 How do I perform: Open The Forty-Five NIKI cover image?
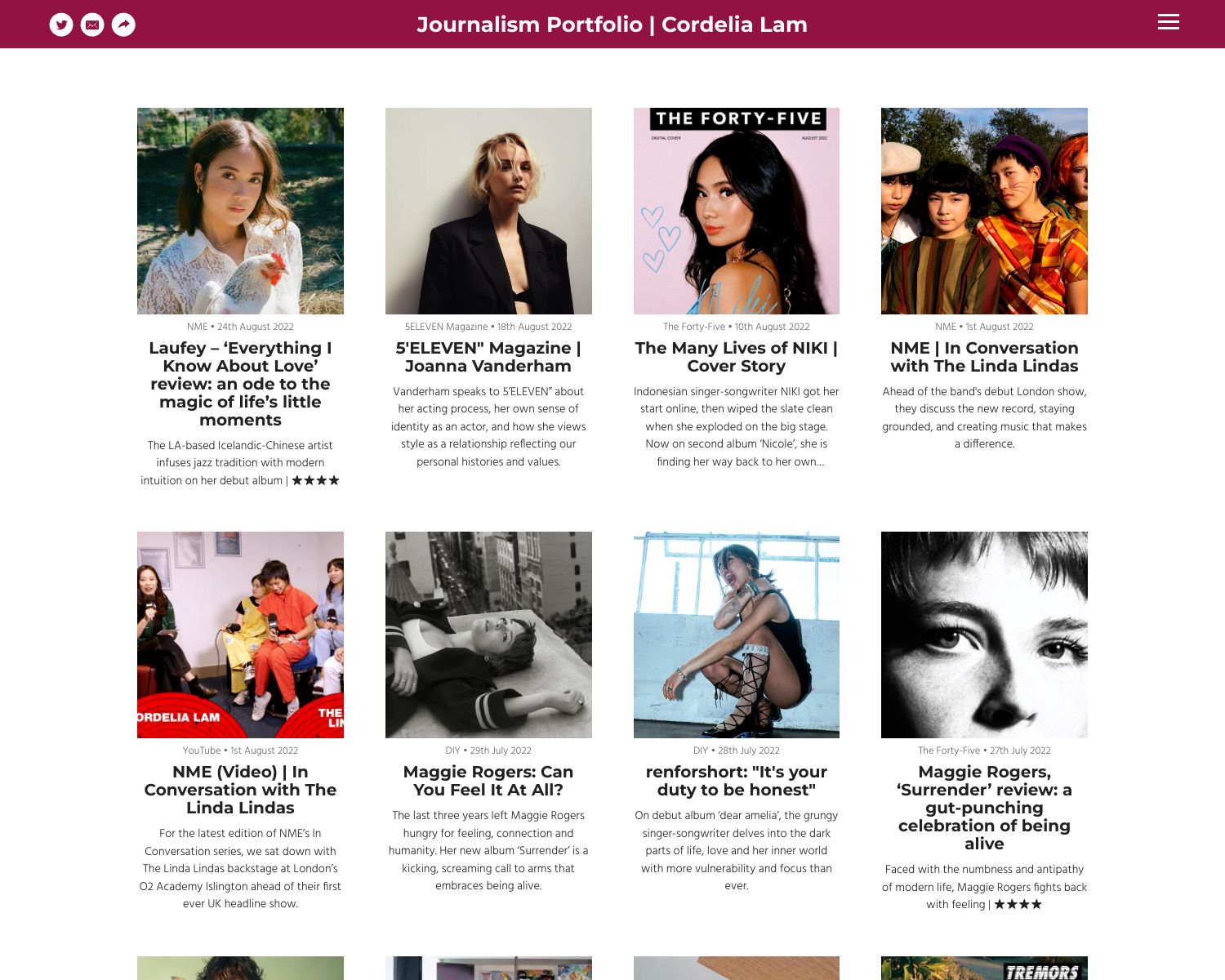(737, 211)
